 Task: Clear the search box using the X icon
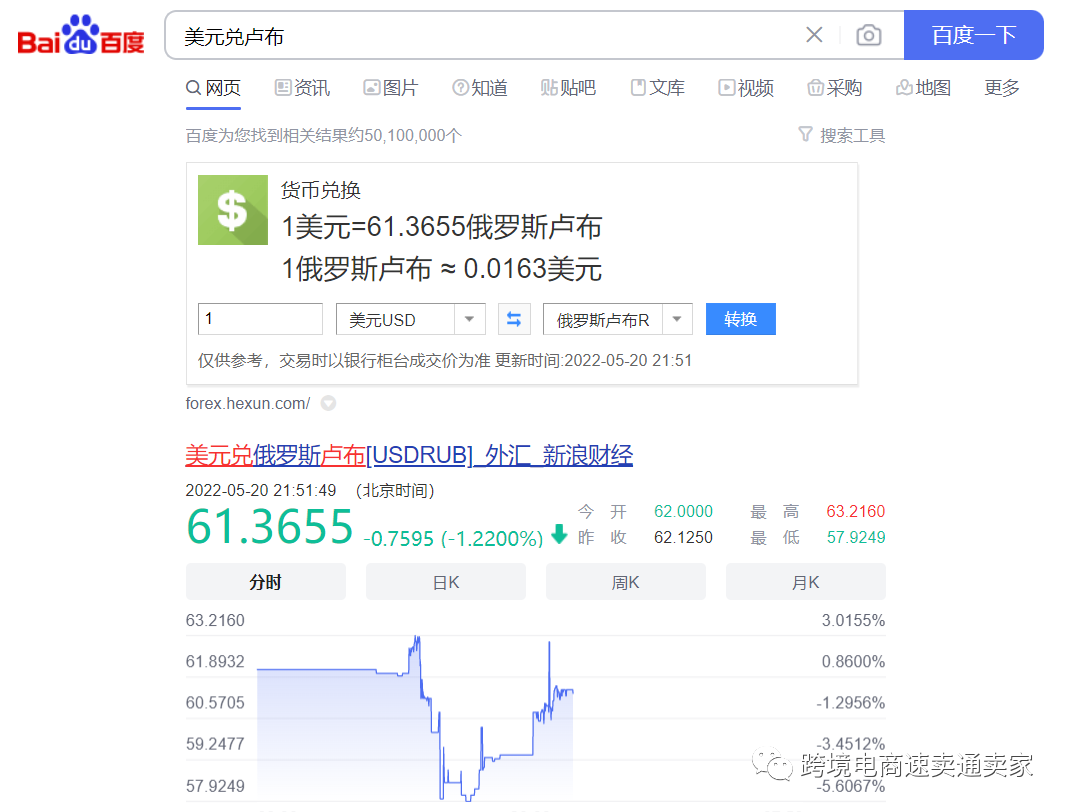(x=814, y=34)
